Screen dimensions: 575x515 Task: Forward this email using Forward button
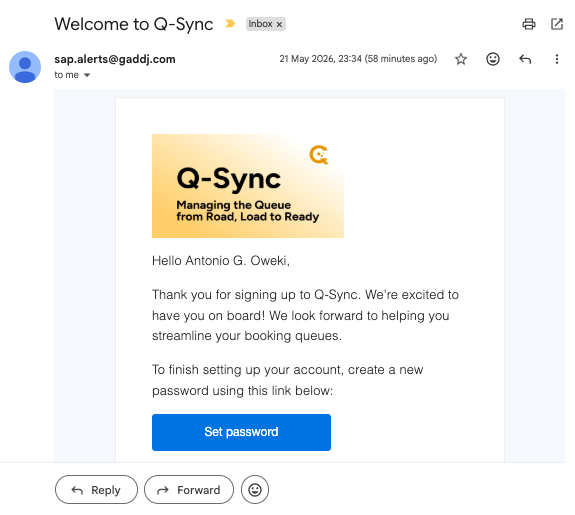189,490
